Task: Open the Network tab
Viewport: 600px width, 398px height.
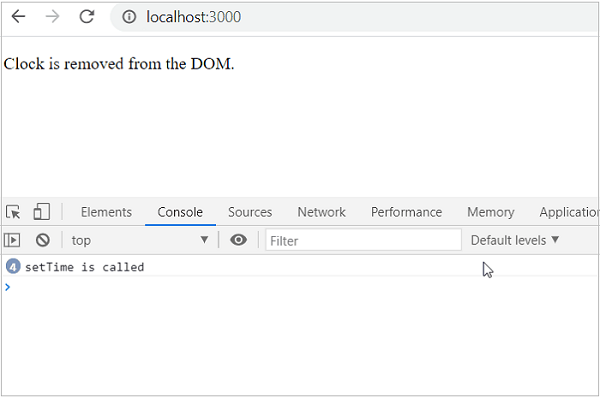Action: (x=321, y=212)
